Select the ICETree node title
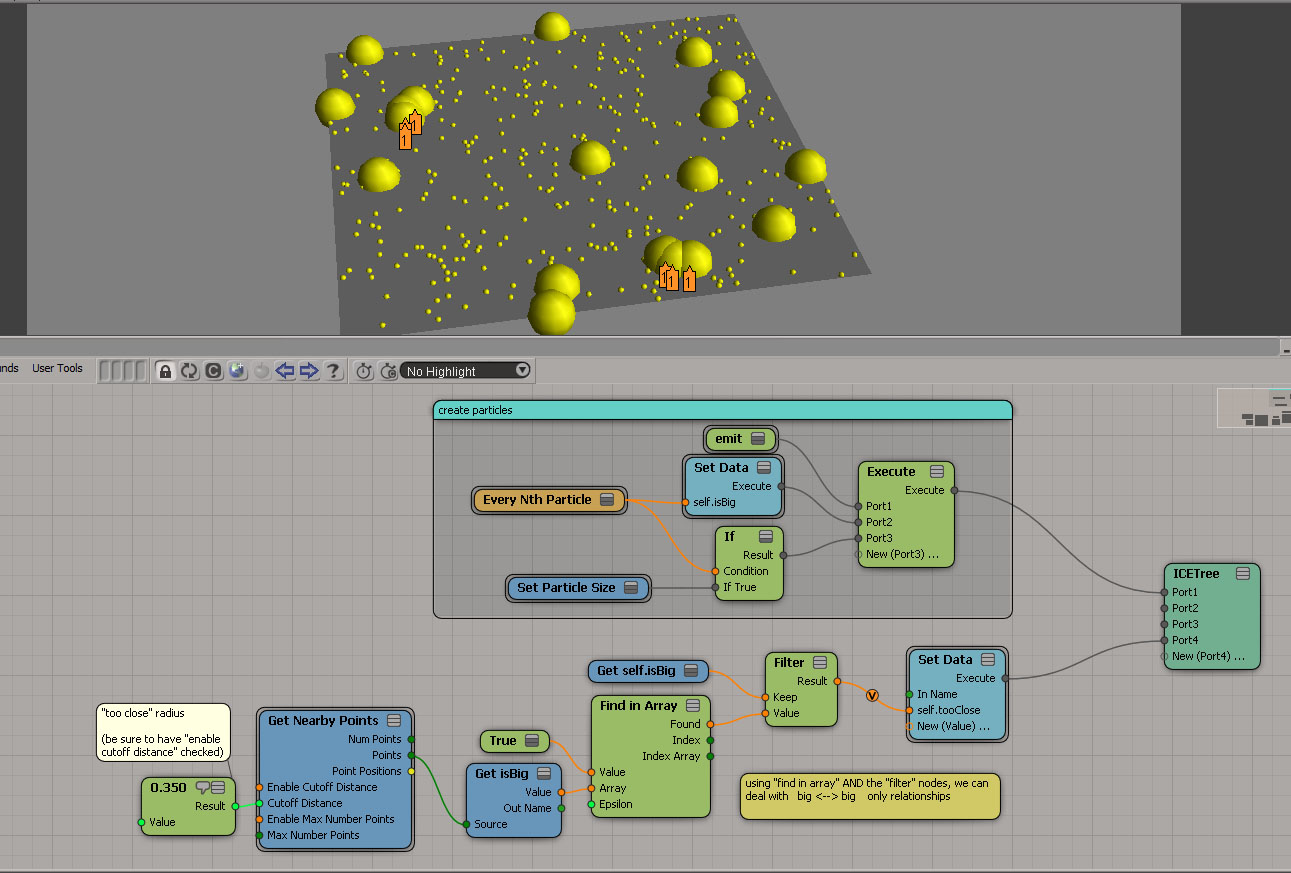This screenshot has width=1291, height=873. click(1195, 573)
